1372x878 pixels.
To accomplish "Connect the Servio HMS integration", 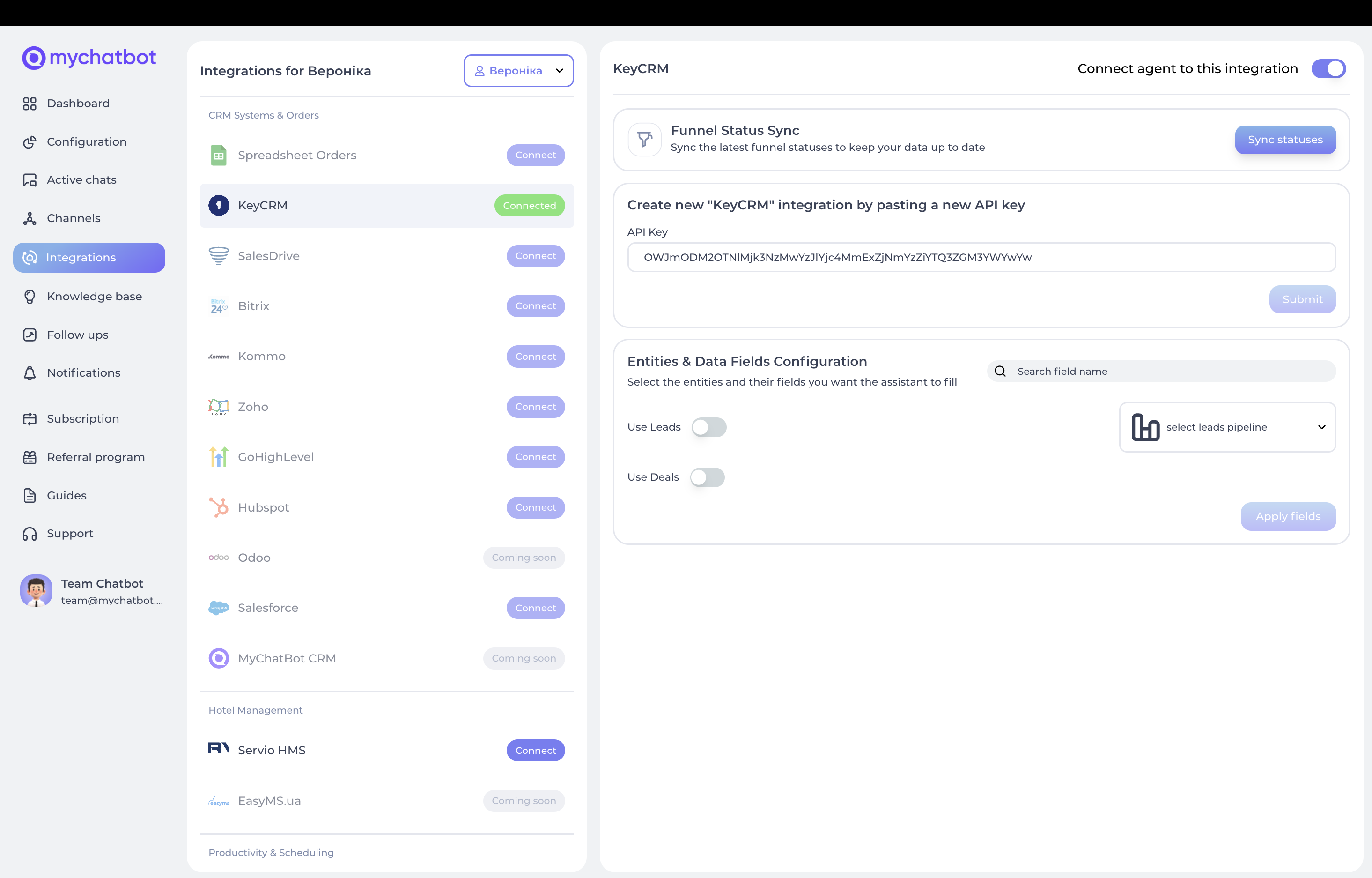I will pos(535,750).
